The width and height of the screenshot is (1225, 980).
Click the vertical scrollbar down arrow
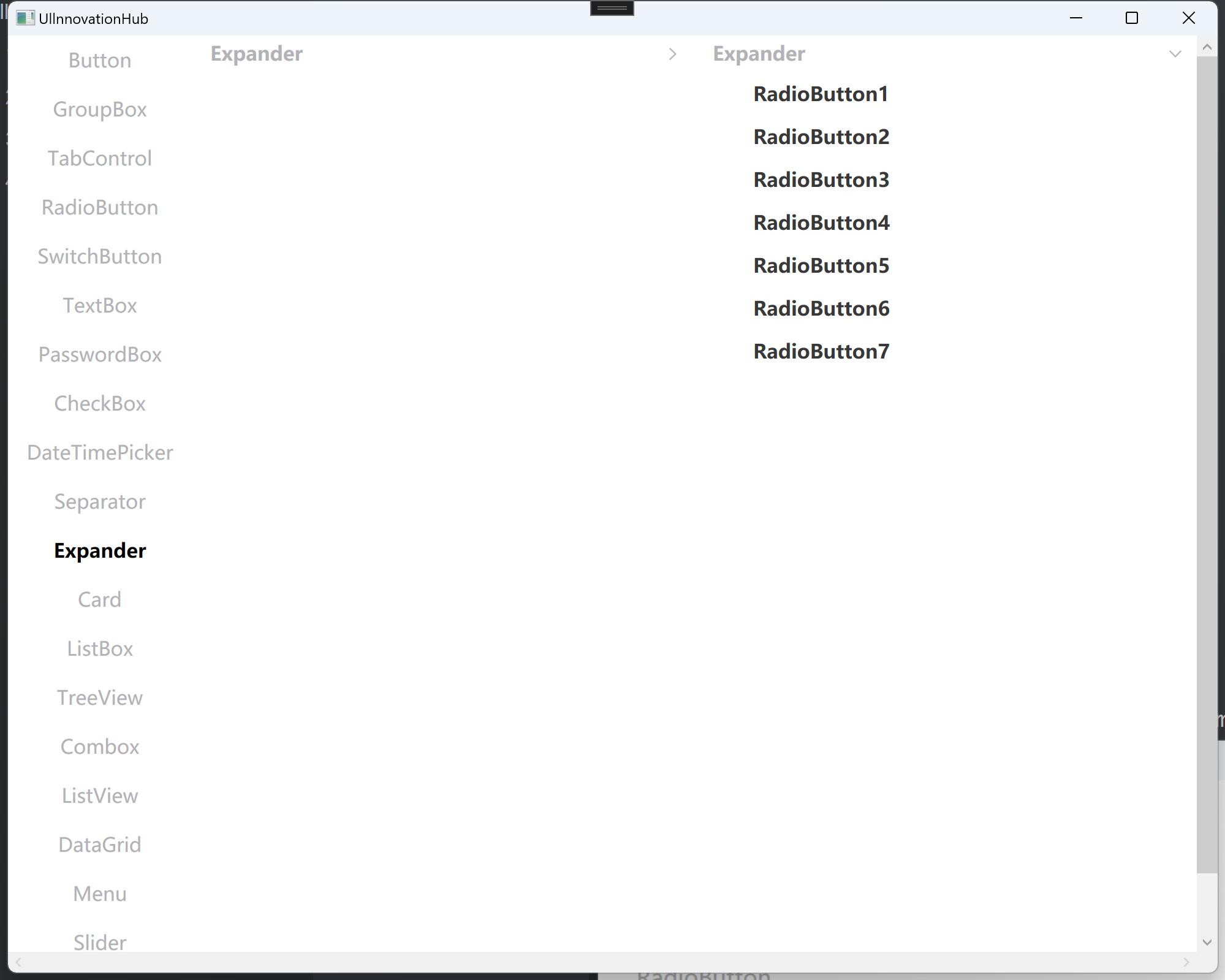click(x=1207, y=942)
